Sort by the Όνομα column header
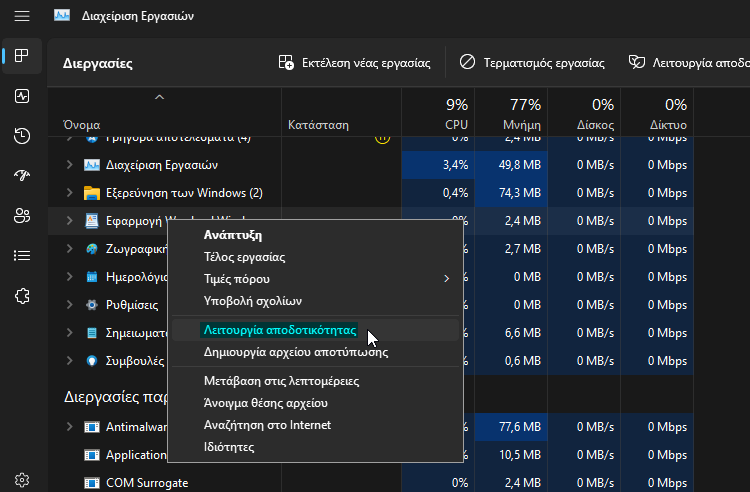The image size is (750, 492). (x=82, y=125)
